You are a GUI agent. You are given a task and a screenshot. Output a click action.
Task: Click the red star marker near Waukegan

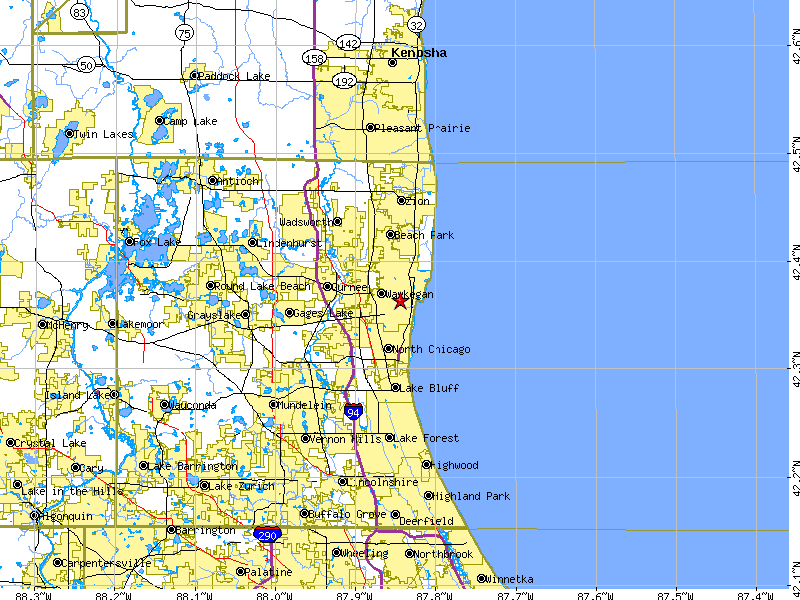pos(401,300)
